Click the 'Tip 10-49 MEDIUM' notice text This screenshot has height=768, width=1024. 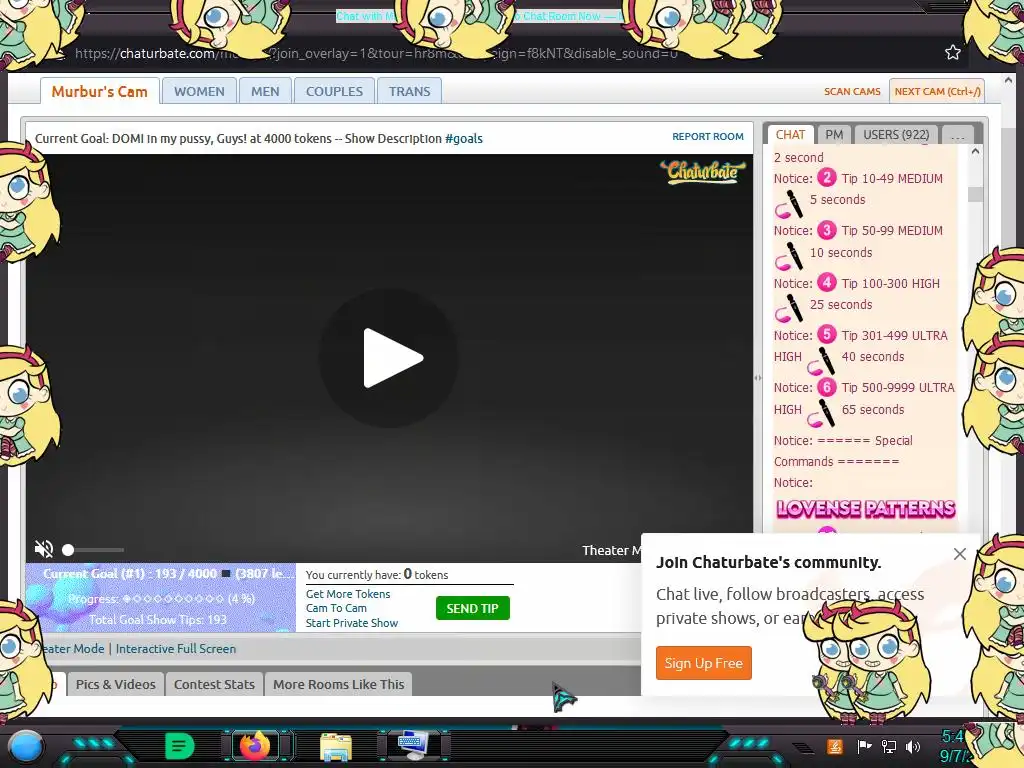[x=891, y=178]
